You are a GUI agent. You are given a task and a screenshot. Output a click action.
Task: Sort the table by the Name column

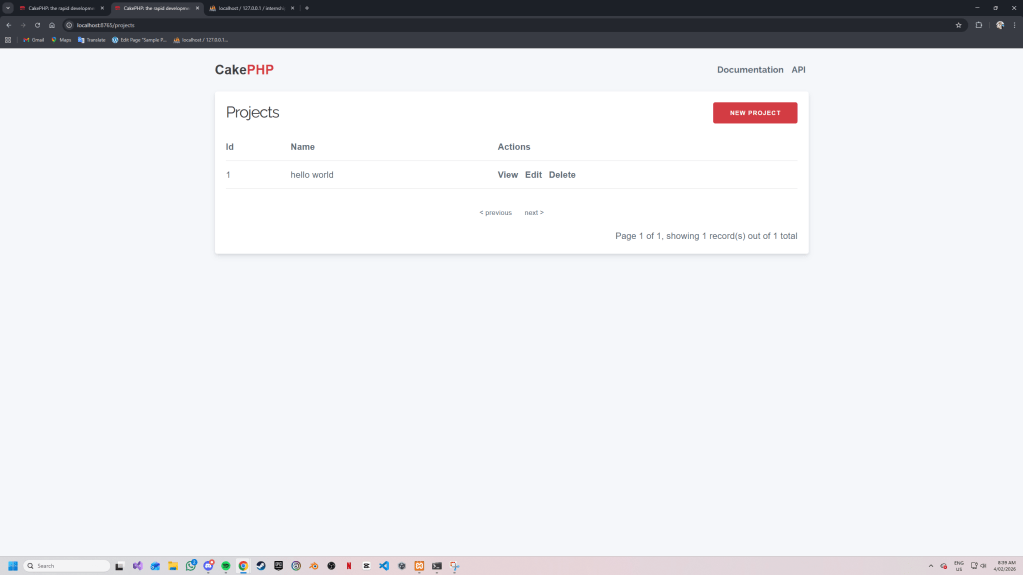(302, 147)
